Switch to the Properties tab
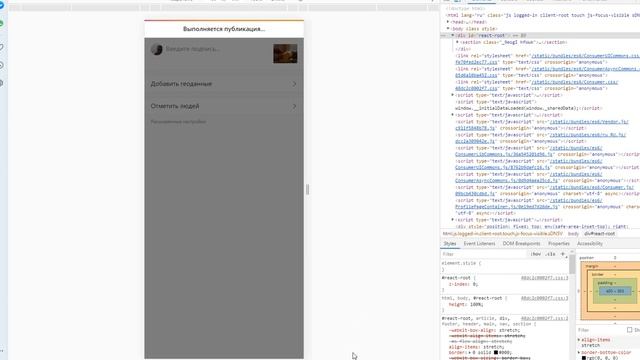The image size is (640, 360). point(559,244)
